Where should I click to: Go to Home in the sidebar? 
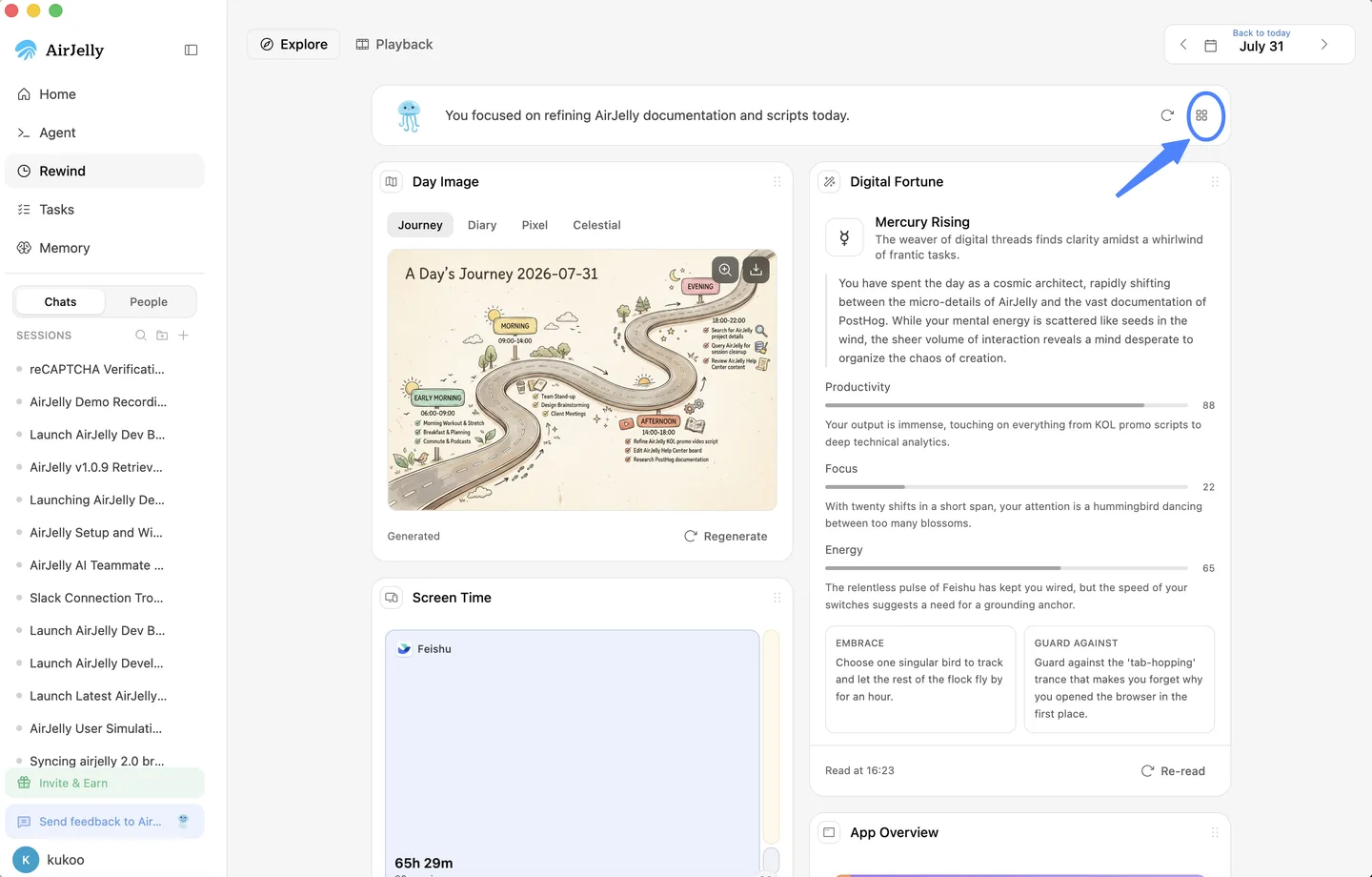pos(105,94)
